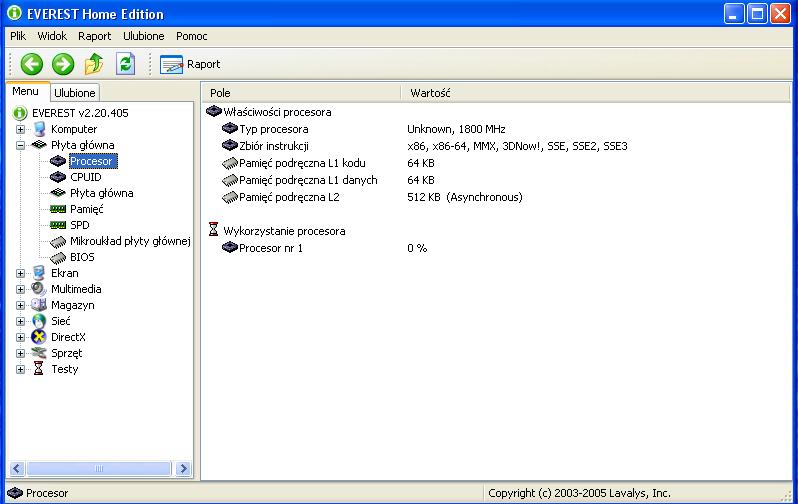Click the green Forward arrow toolbar icon

pyautogui.click(x=63, y=64)
